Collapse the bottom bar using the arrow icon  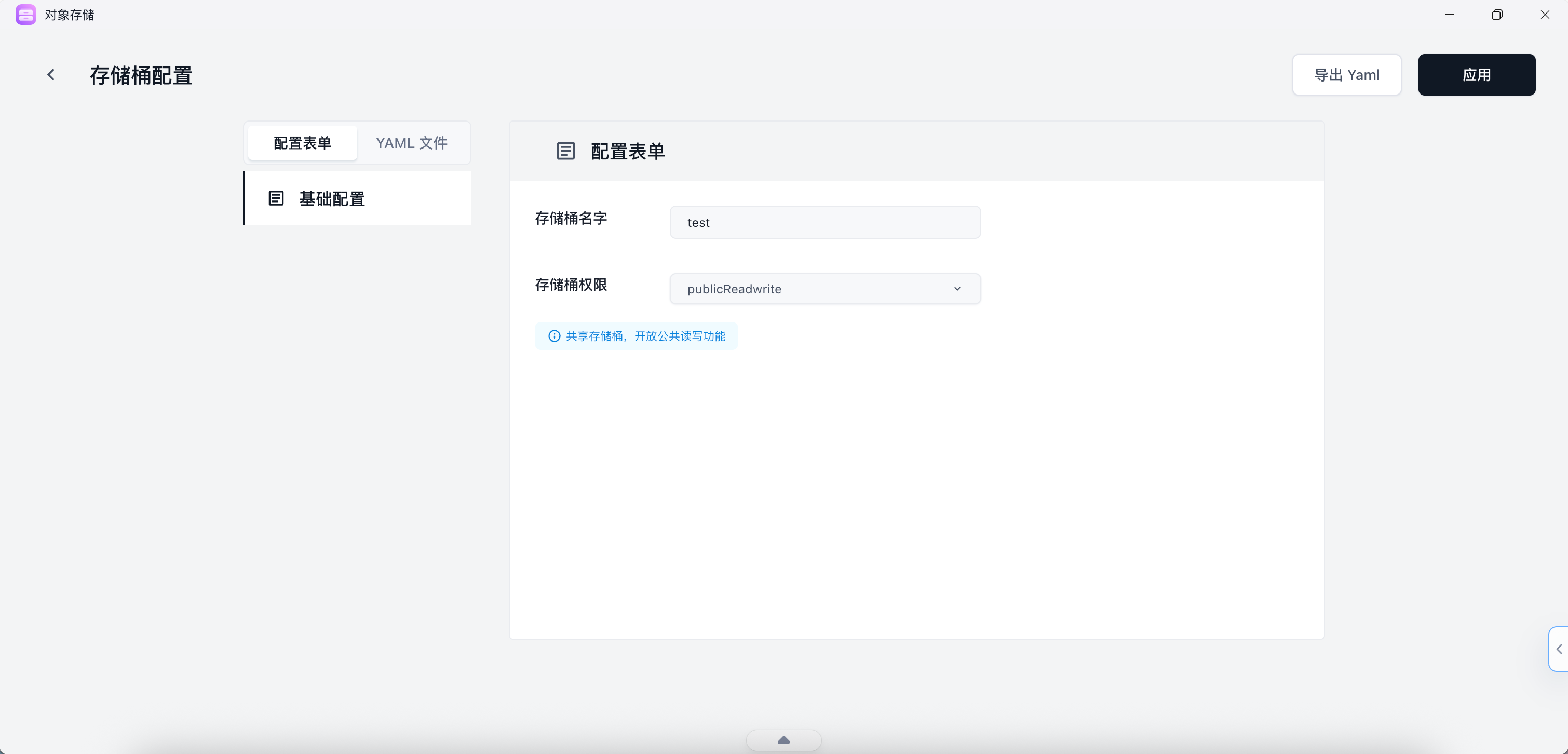click(783, 739)
